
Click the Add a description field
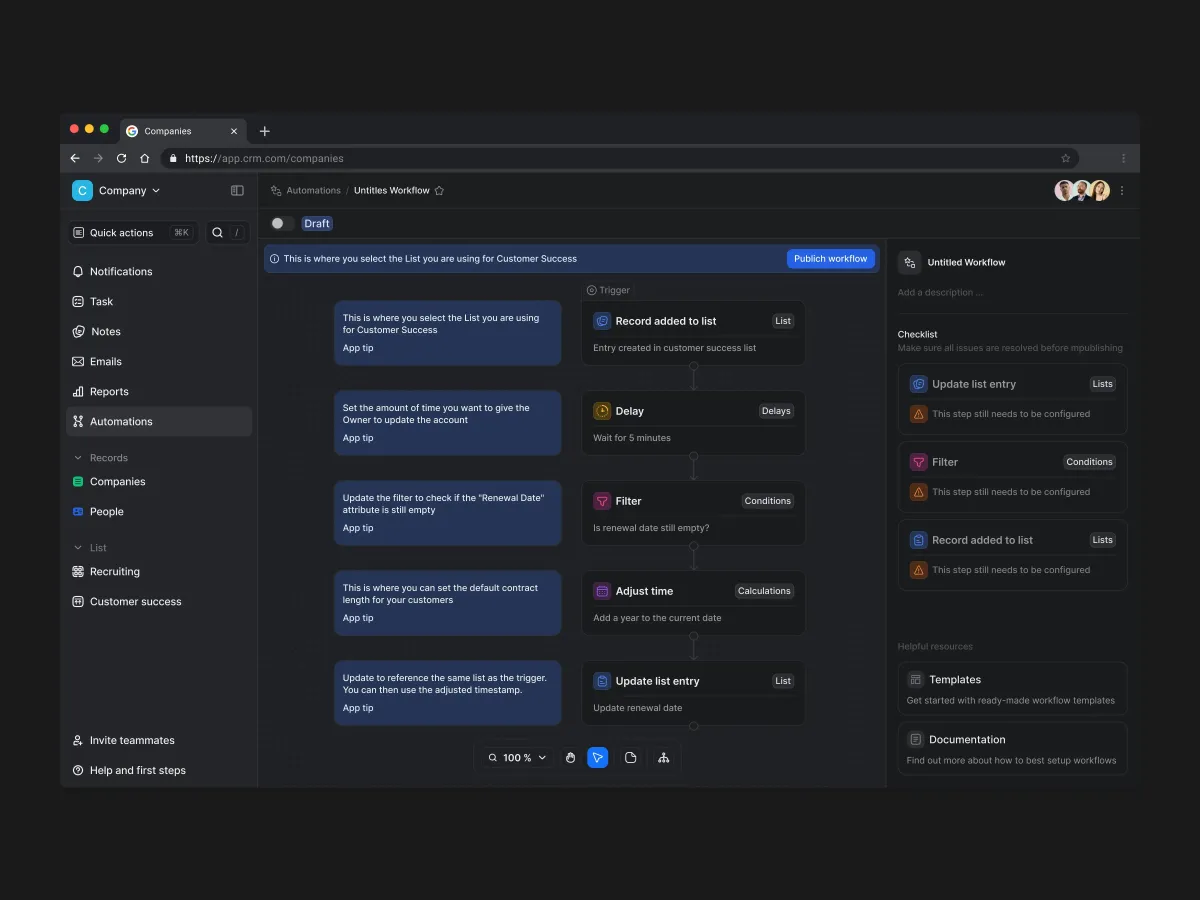[940, 293]
